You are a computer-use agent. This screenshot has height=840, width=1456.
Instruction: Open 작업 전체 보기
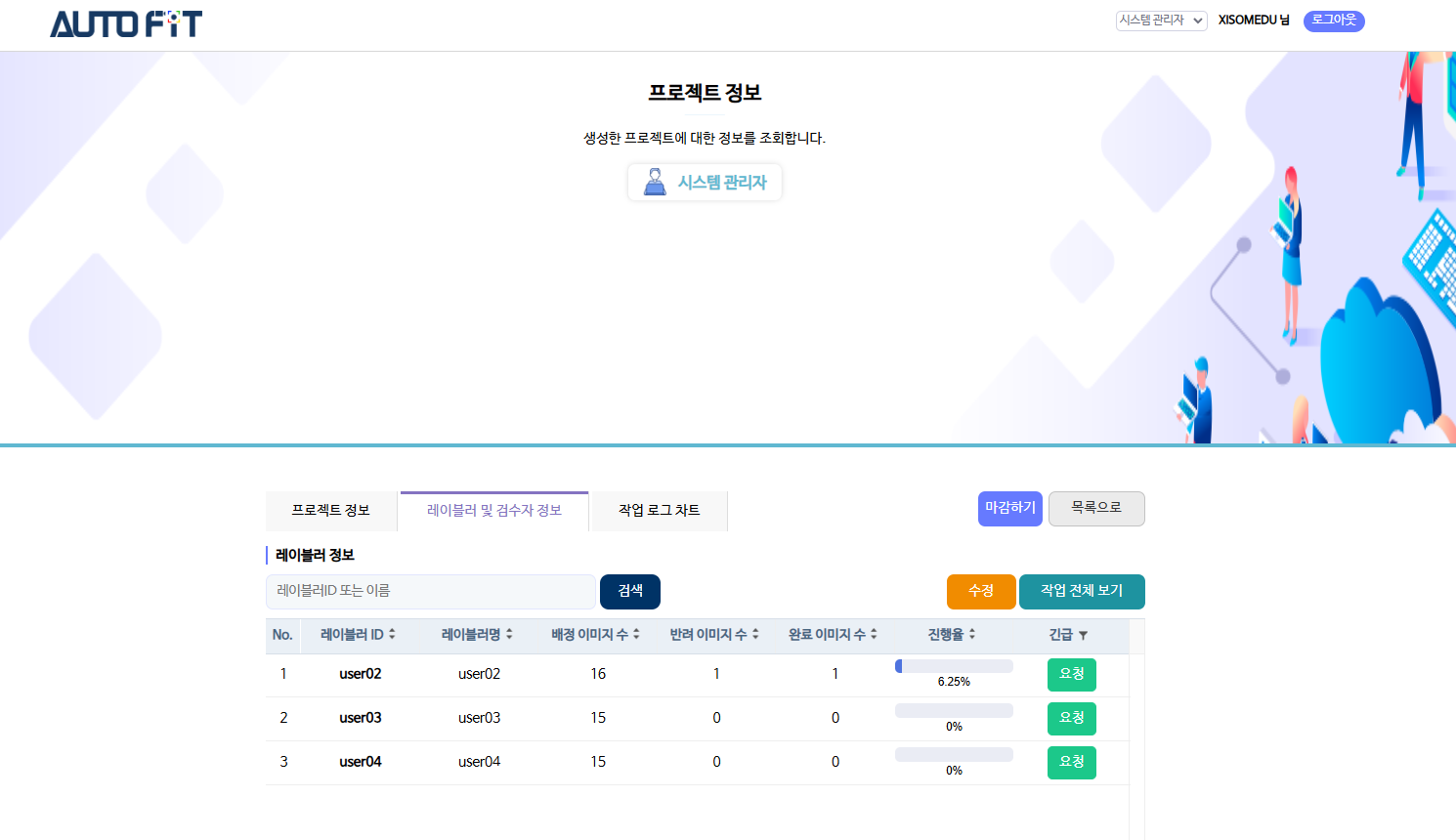point(1081,591)
